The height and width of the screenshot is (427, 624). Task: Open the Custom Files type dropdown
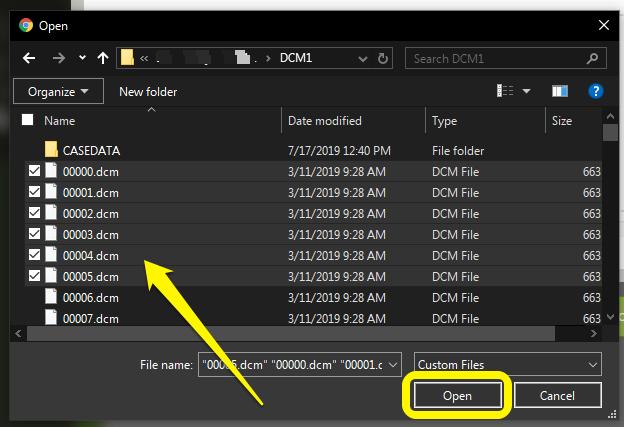coord(508,365)
